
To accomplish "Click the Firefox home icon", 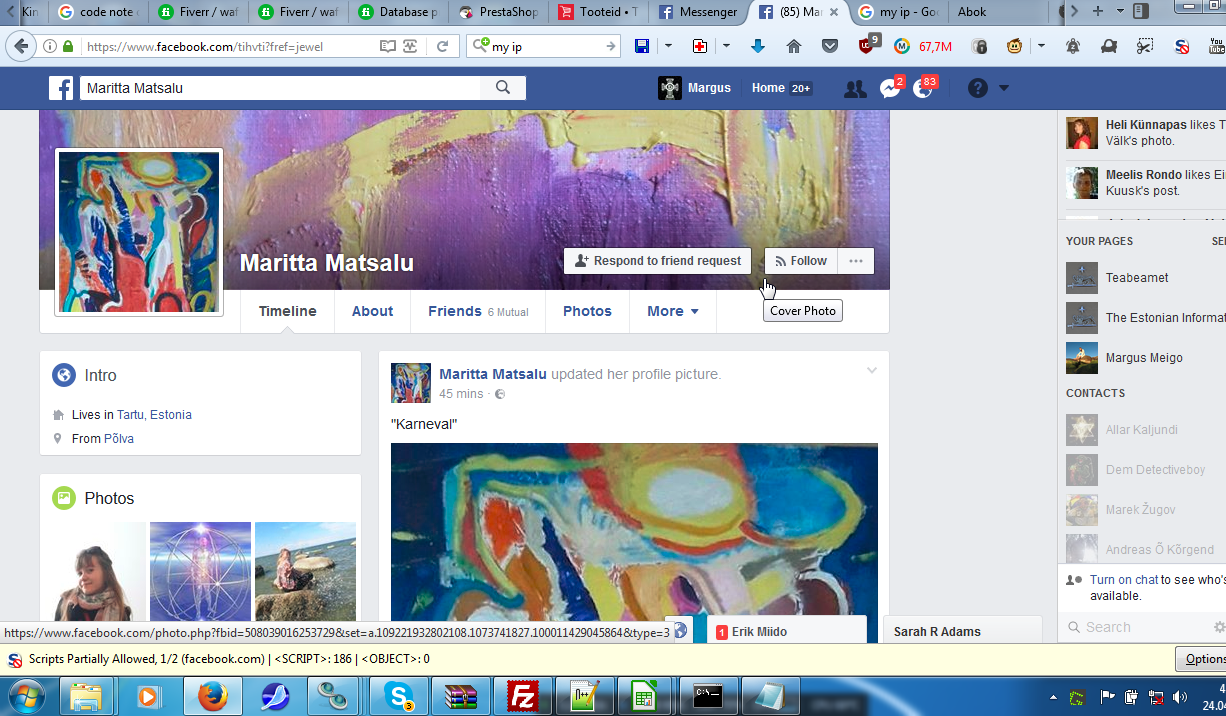I will click(x=794, y=46).
